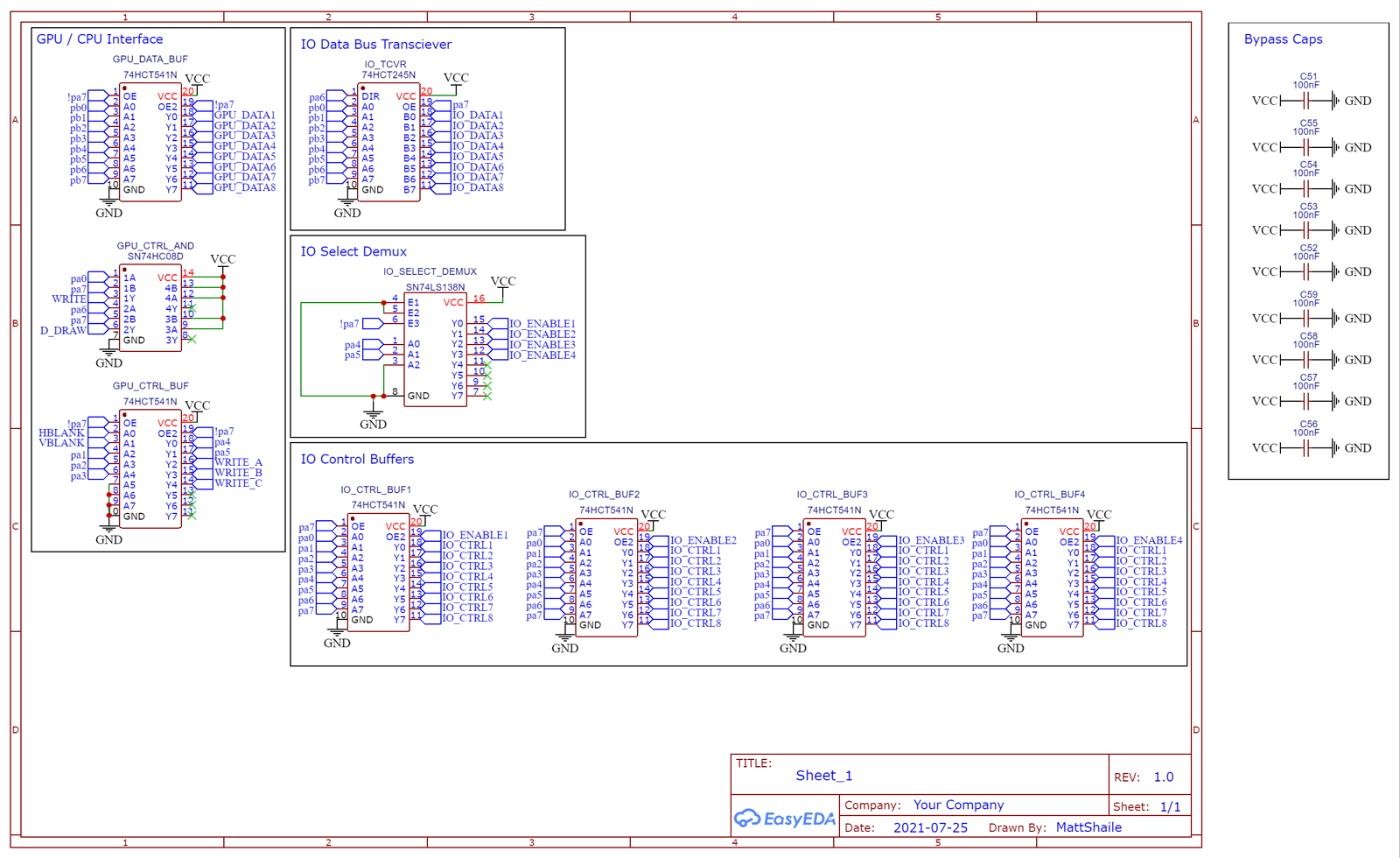
Task: Select the C58 capacitor symbol
Action: click(1306, 359)
